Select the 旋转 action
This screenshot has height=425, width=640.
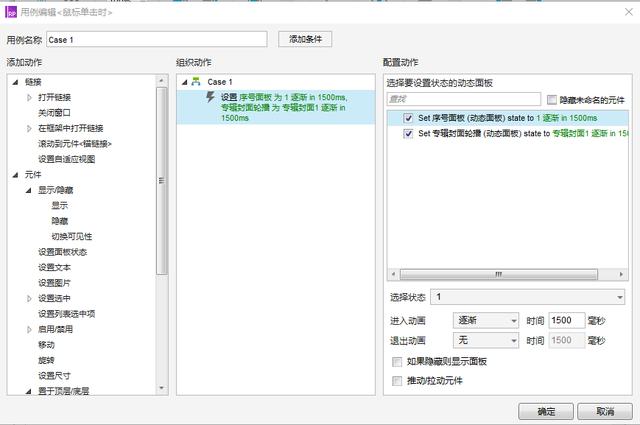46,360
